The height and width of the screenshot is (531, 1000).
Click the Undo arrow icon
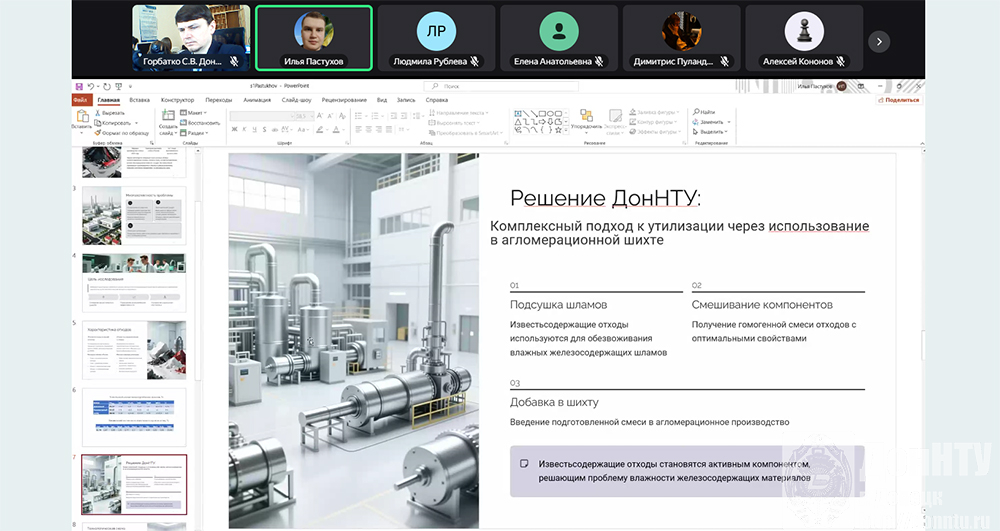90,87
